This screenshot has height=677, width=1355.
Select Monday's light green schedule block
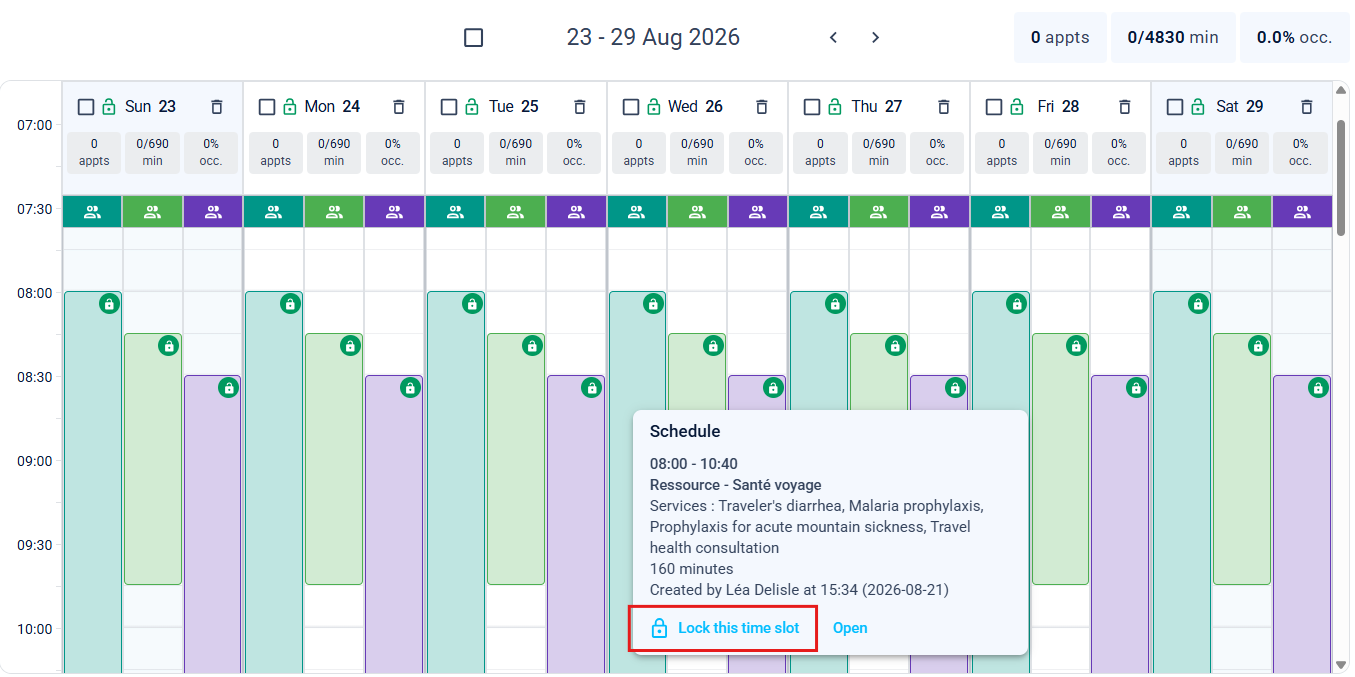(334, 459)
